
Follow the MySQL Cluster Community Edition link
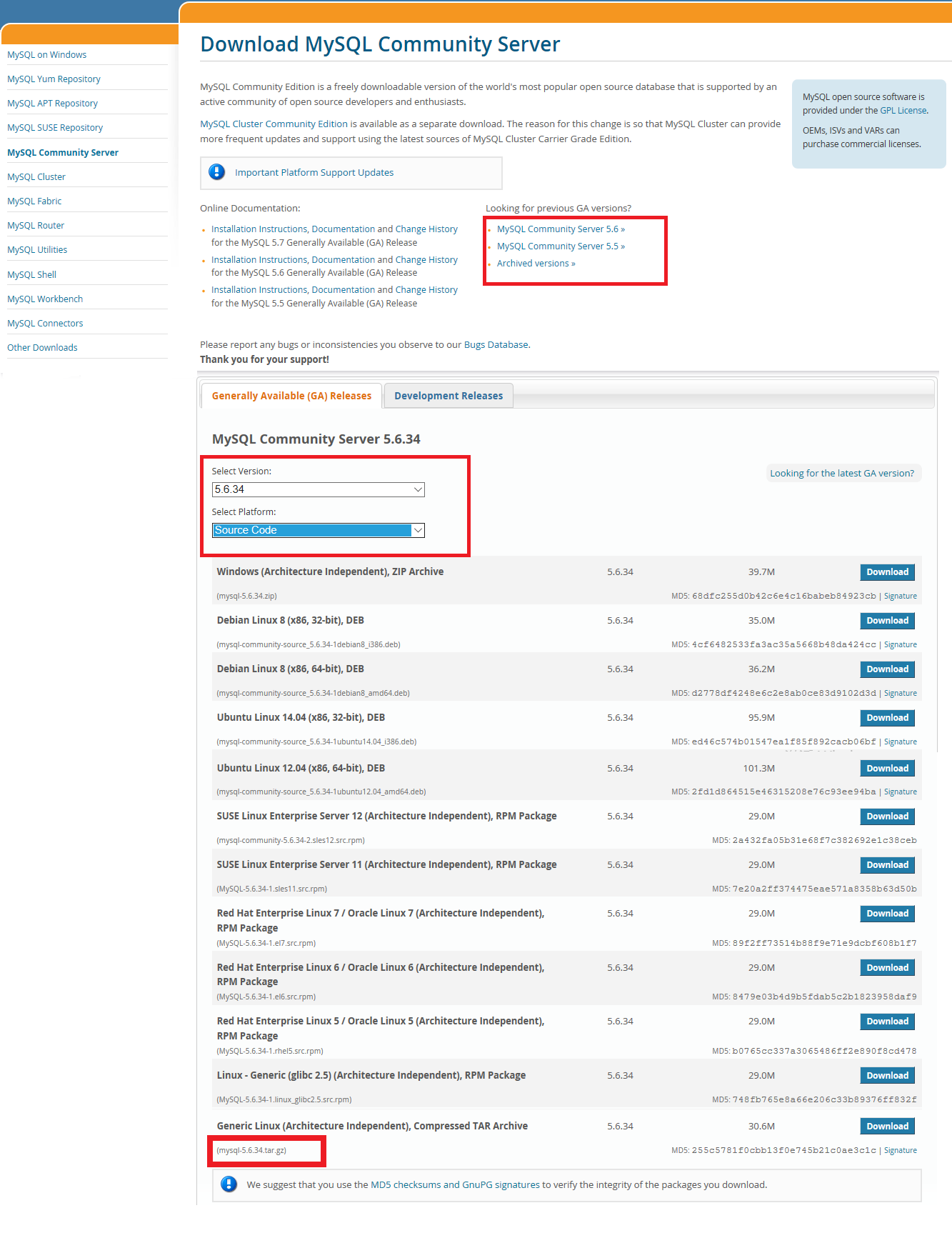[274, 124]
